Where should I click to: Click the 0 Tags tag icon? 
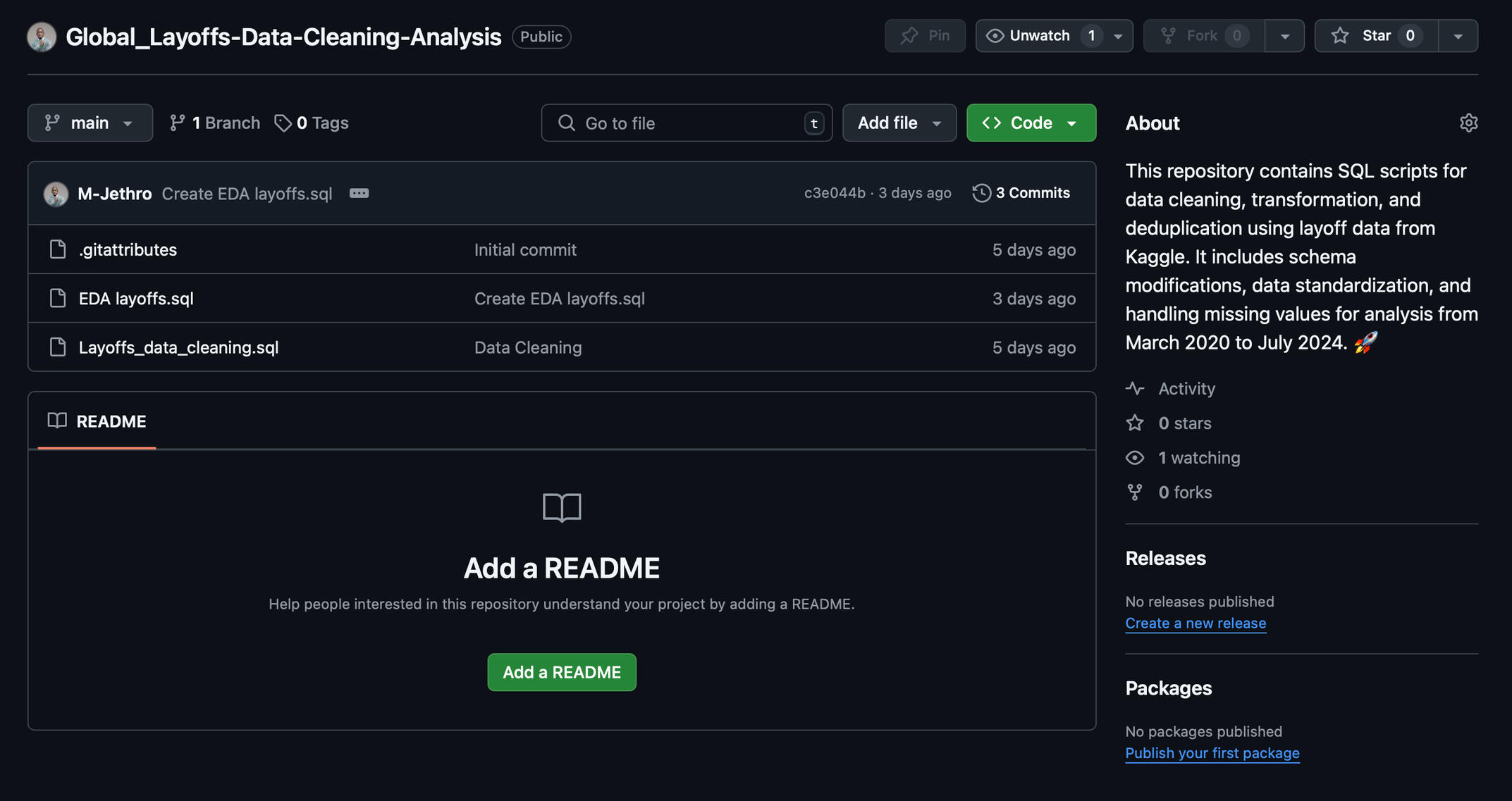[x=283, y=123]
